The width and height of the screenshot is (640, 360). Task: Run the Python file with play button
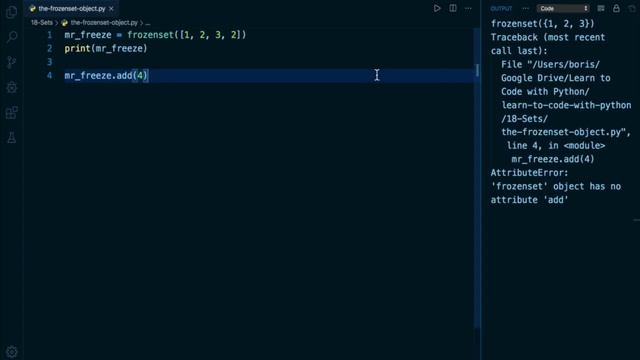pyautogui.click(x=437, y=8)
